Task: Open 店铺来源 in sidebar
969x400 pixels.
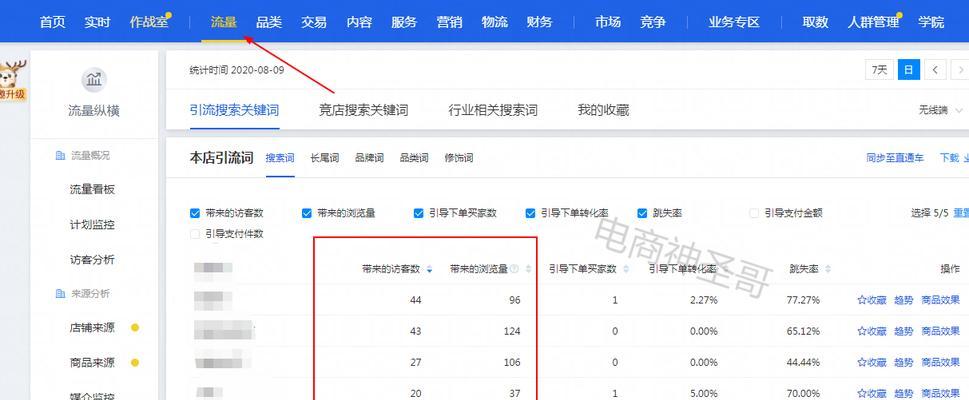Action: click(x=93, y=328)
